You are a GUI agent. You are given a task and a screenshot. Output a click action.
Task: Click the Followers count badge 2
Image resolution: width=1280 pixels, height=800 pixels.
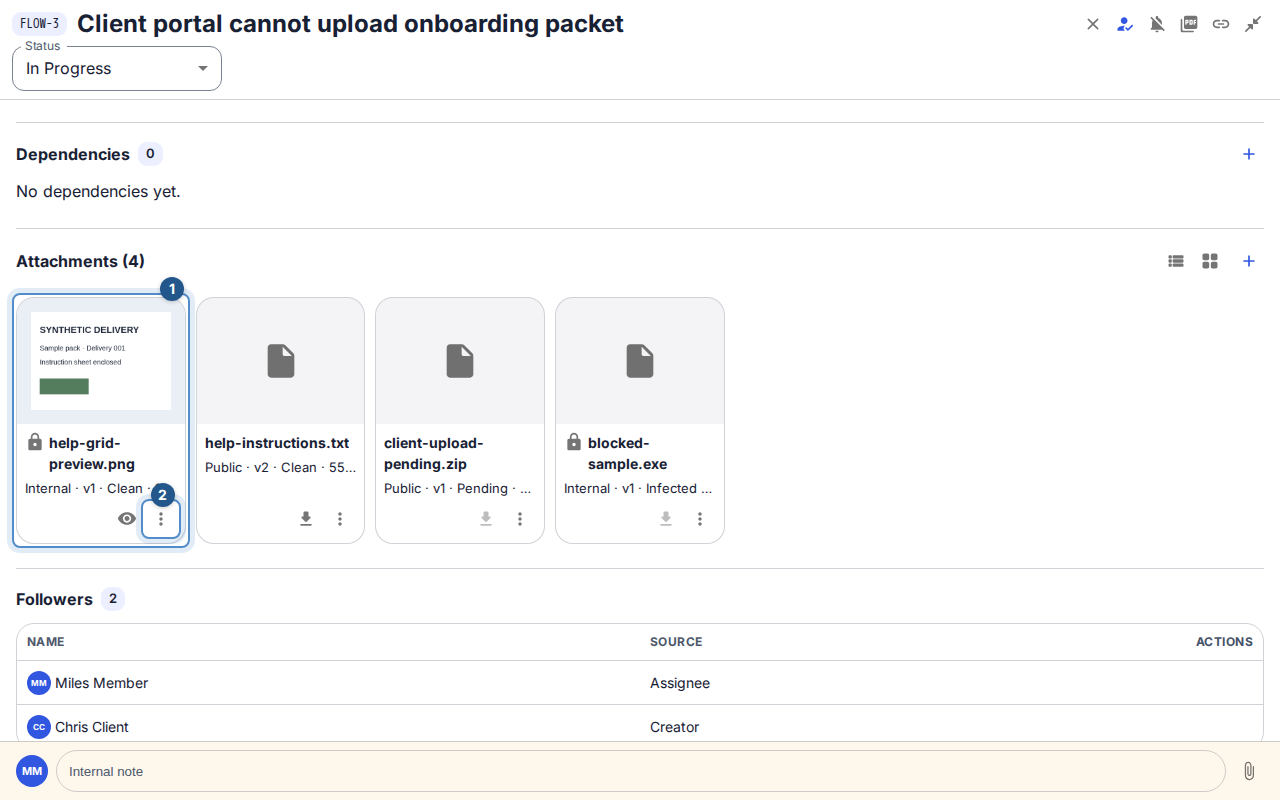(113, 599)
